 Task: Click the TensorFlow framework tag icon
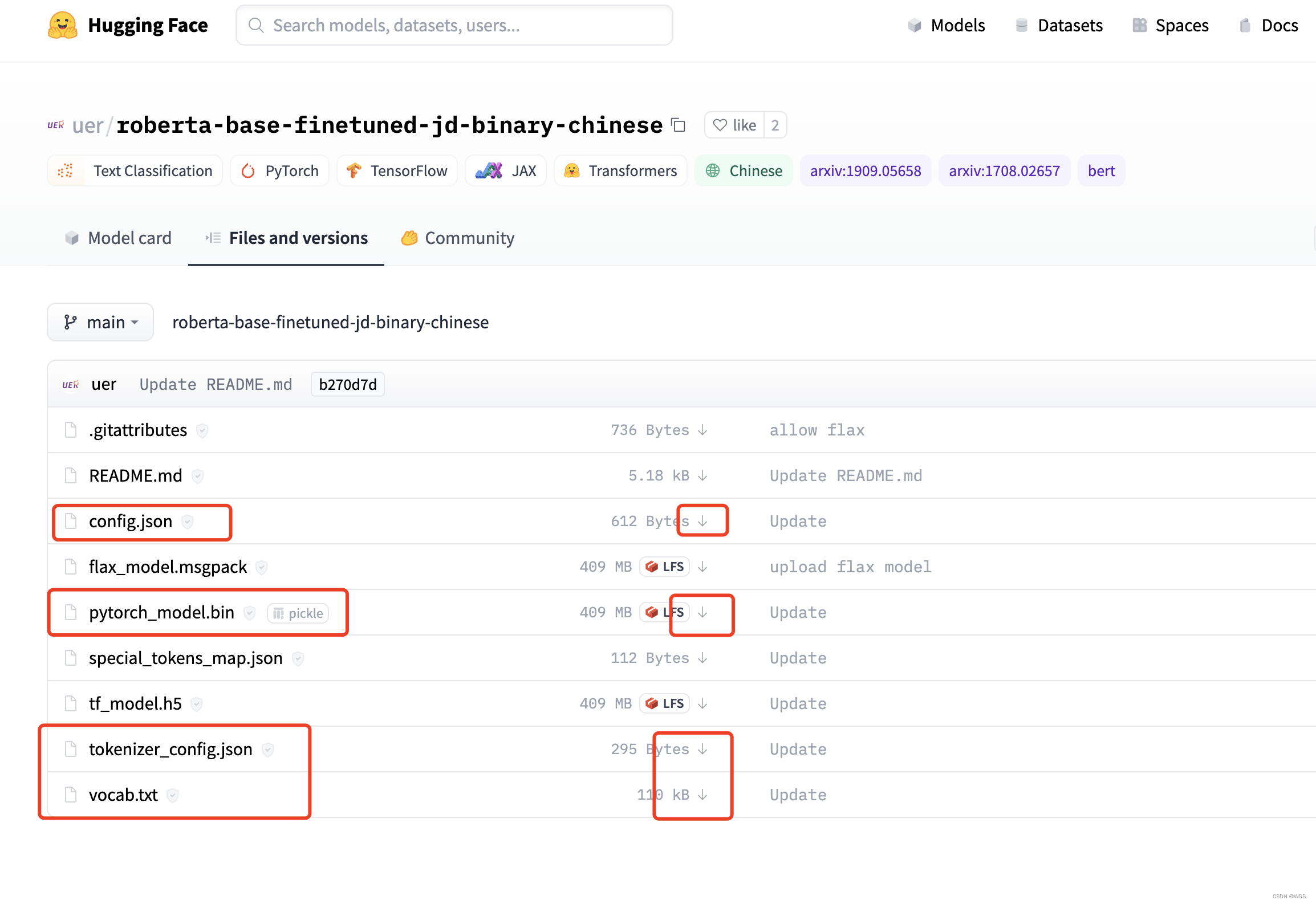click(356, 171)
